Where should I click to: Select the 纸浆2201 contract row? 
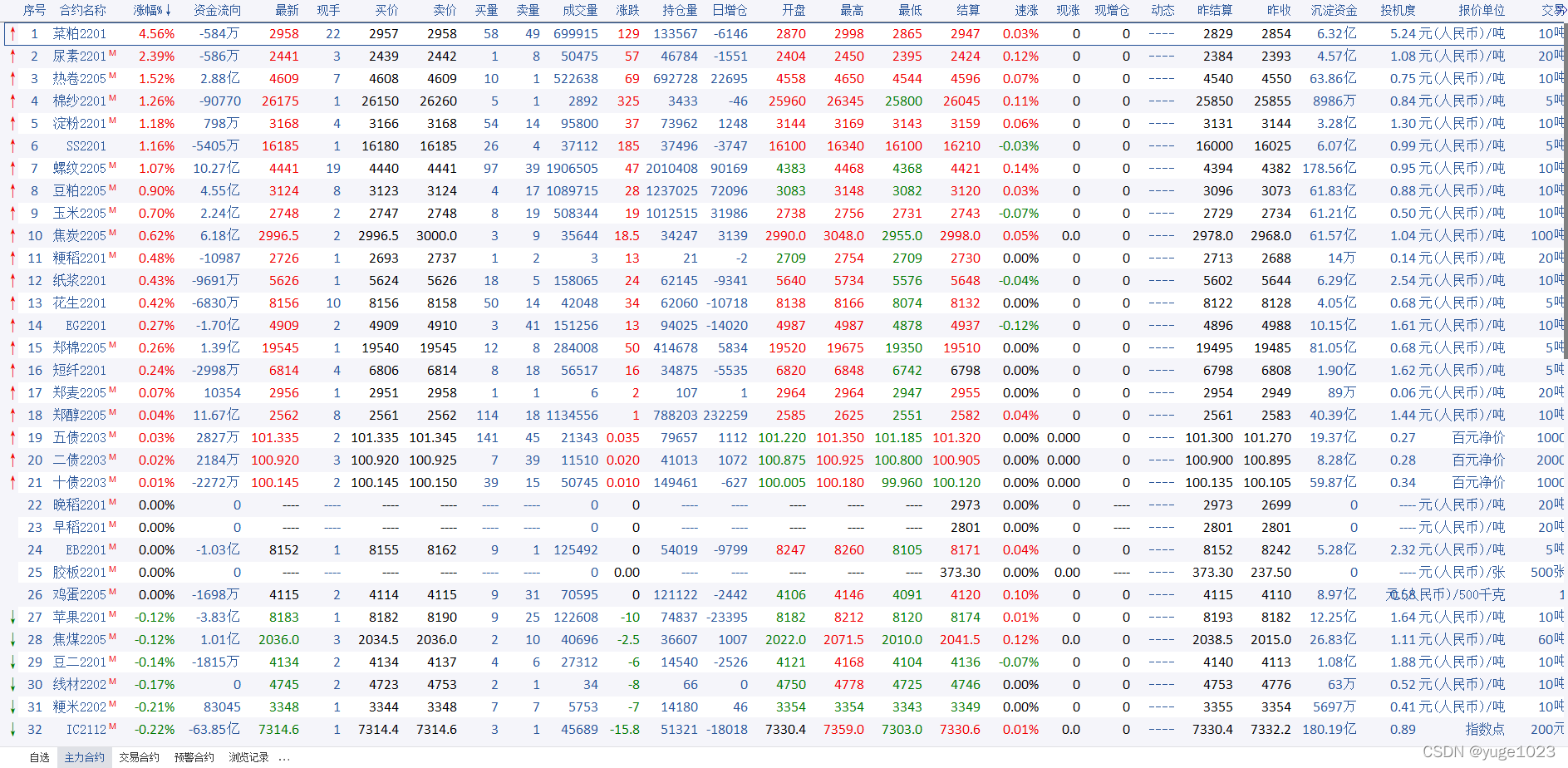tap(784, 281)
